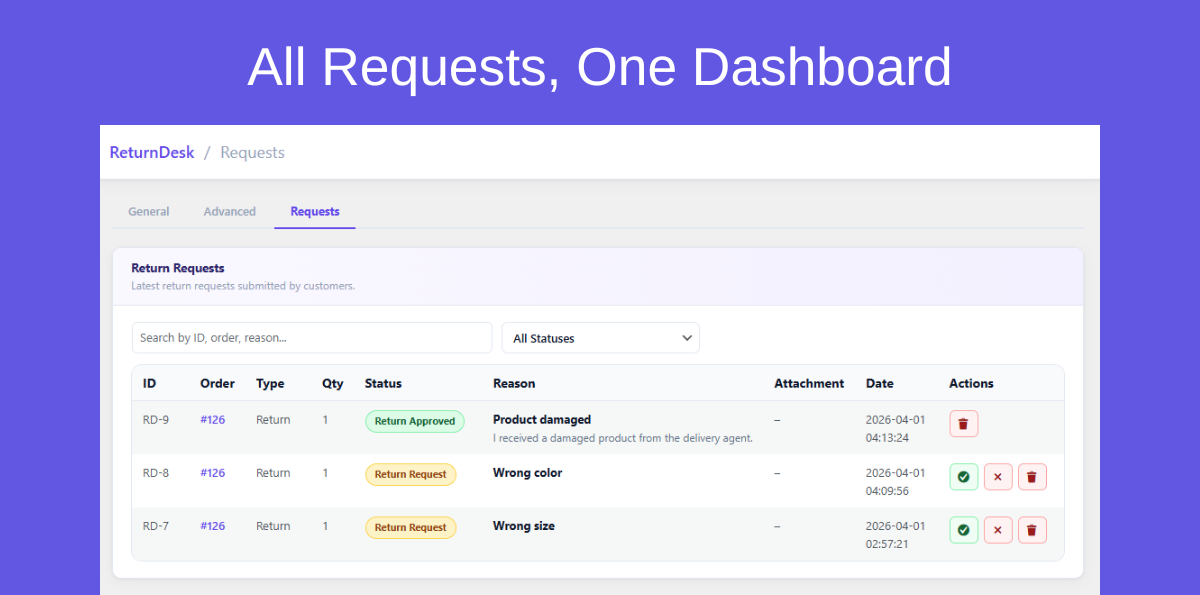Click the search by ID input field
This screenshot has height=595, width=1200.
(312, 338)
